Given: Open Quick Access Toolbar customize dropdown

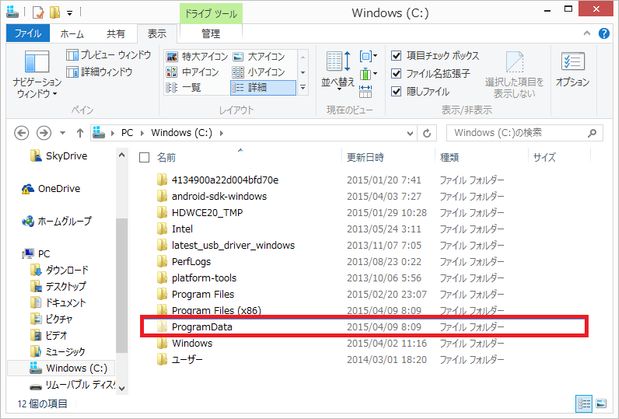Looking at the screenshot, I should coord(69,13).
